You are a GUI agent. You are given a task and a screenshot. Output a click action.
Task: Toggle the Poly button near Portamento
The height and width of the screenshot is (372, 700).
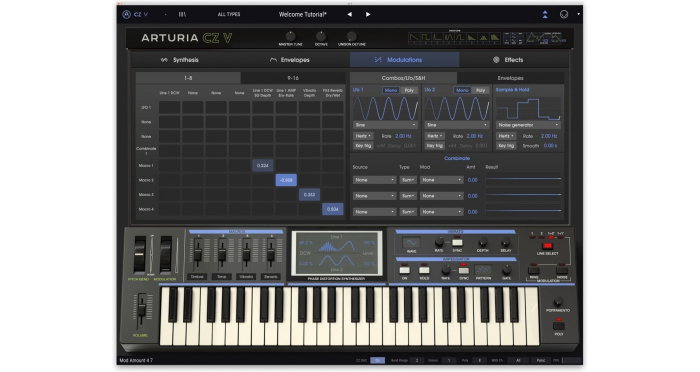pyautogui.click(x=559, y=326)
